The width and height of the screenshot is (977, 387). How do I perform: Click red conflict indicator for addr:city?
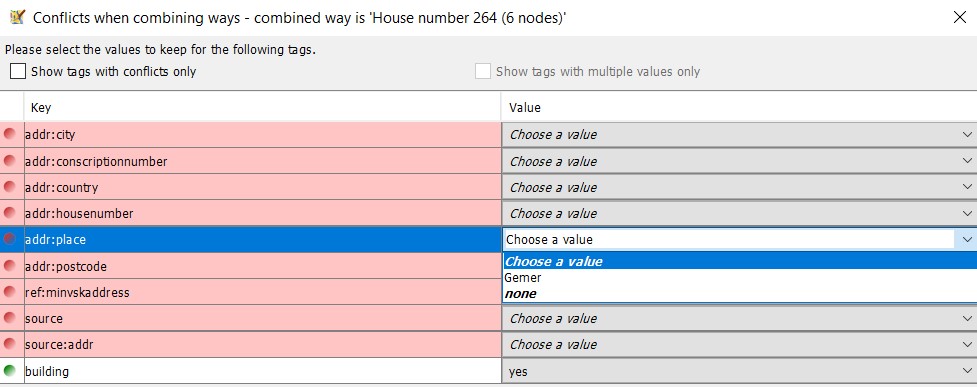point(9,134)
